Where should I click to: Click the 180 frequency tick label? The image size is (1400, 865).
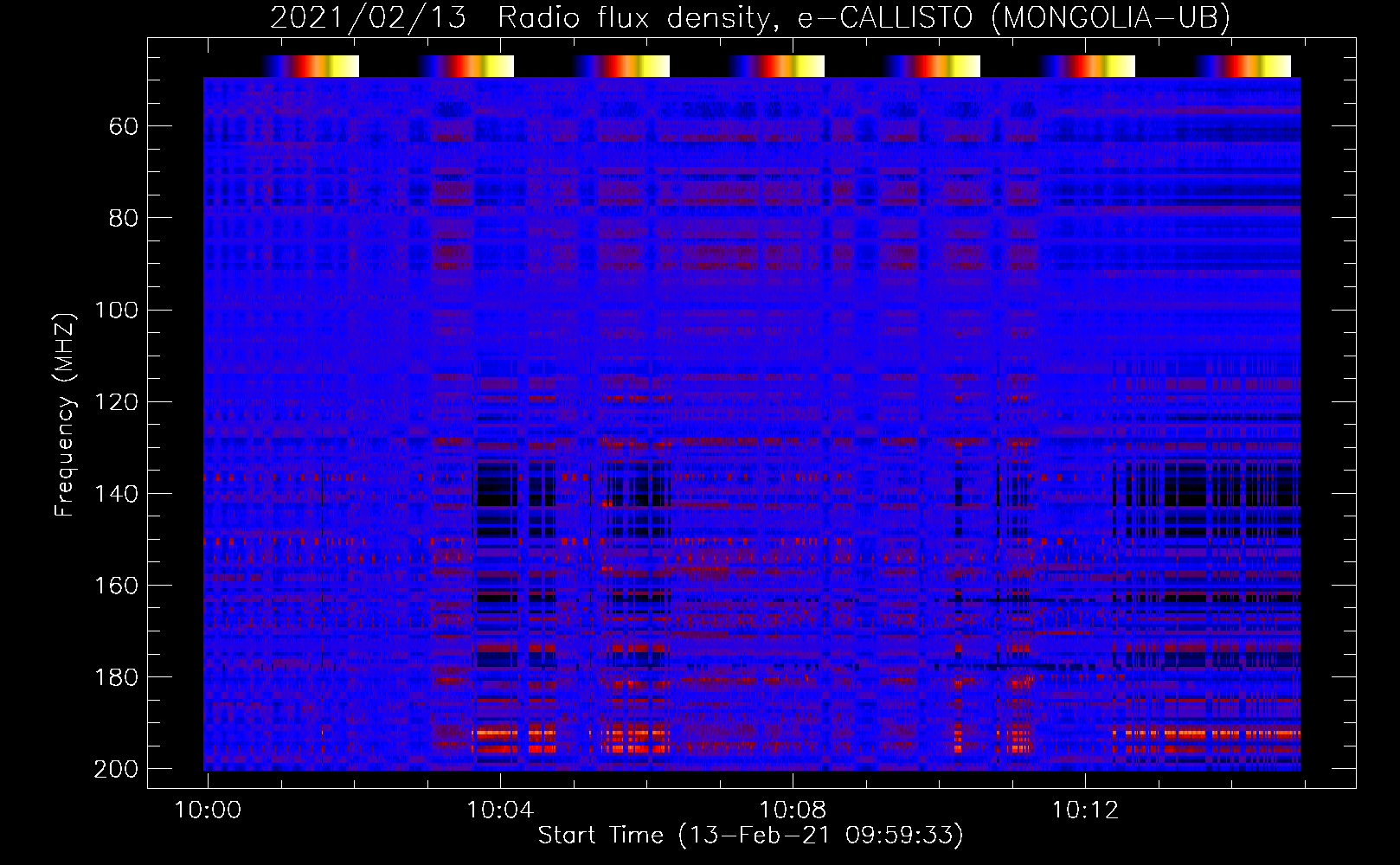(x=116, y=677)
